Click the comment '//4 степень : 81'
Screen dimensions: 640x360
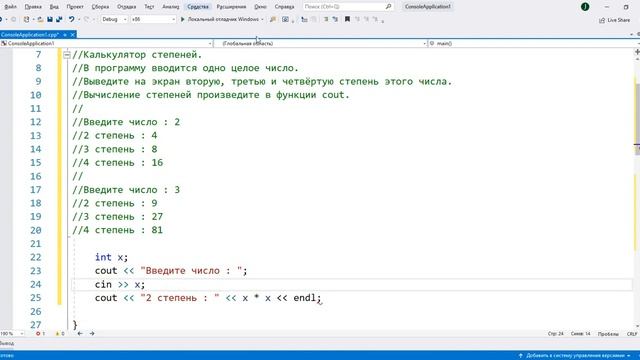118,230
